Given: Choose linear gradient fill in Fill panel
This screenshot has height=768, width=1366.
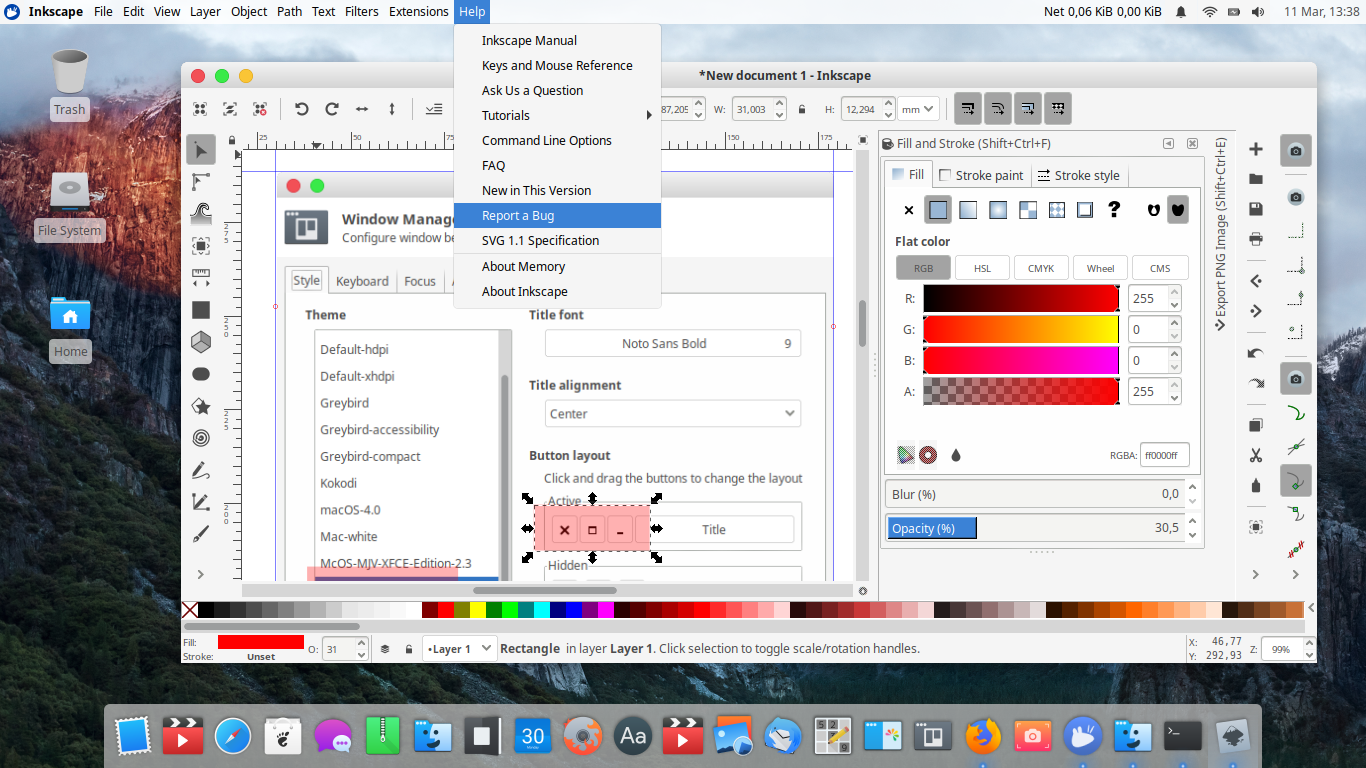Looking at the screenshot, I should pyautogui.click(x=966, y=210).
